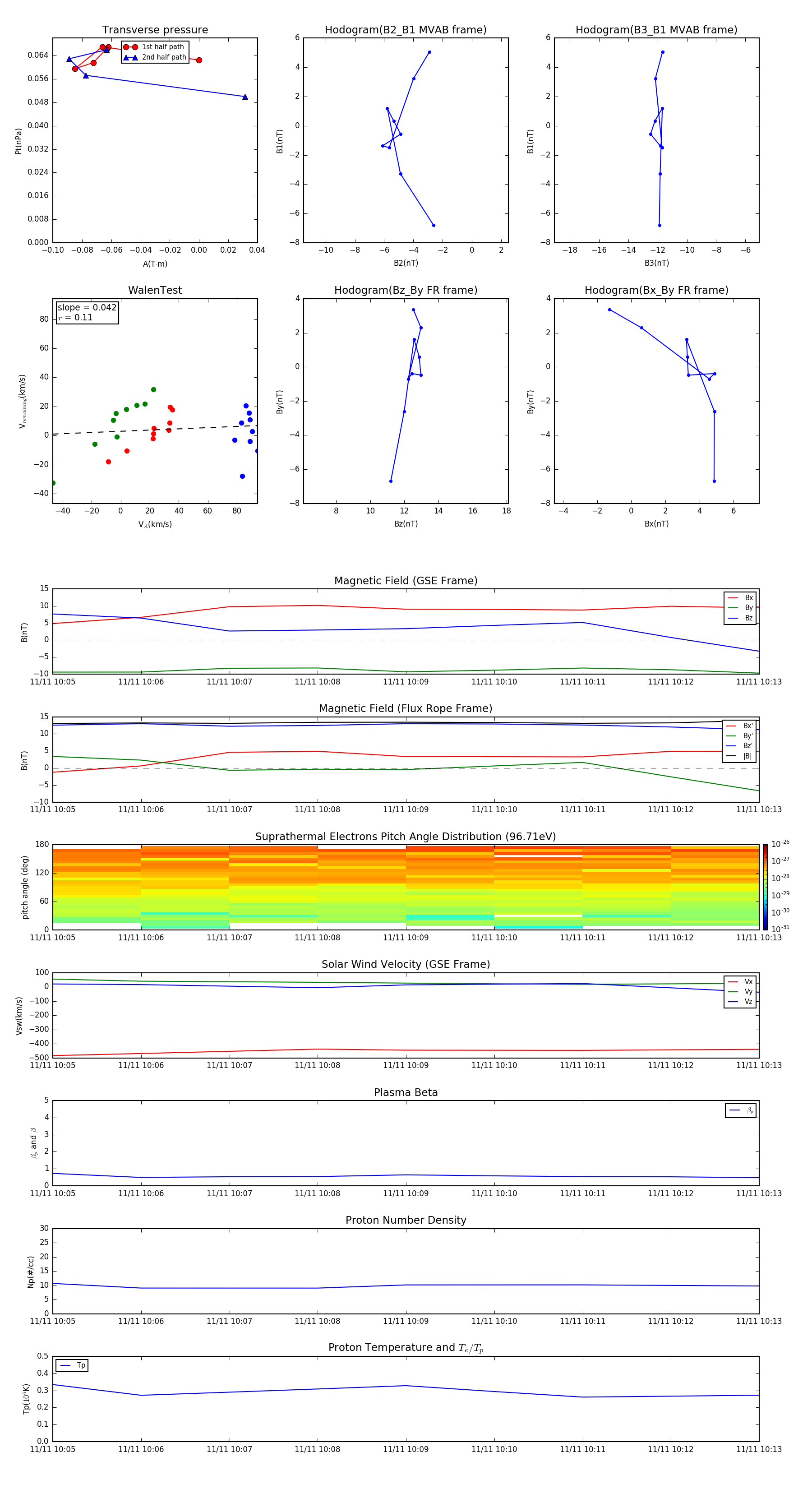812x1489 pixels.
Task: Click the 'Hodogram(B2_B1 MVAB frame)' title
Action: click(x=406, y=30)
